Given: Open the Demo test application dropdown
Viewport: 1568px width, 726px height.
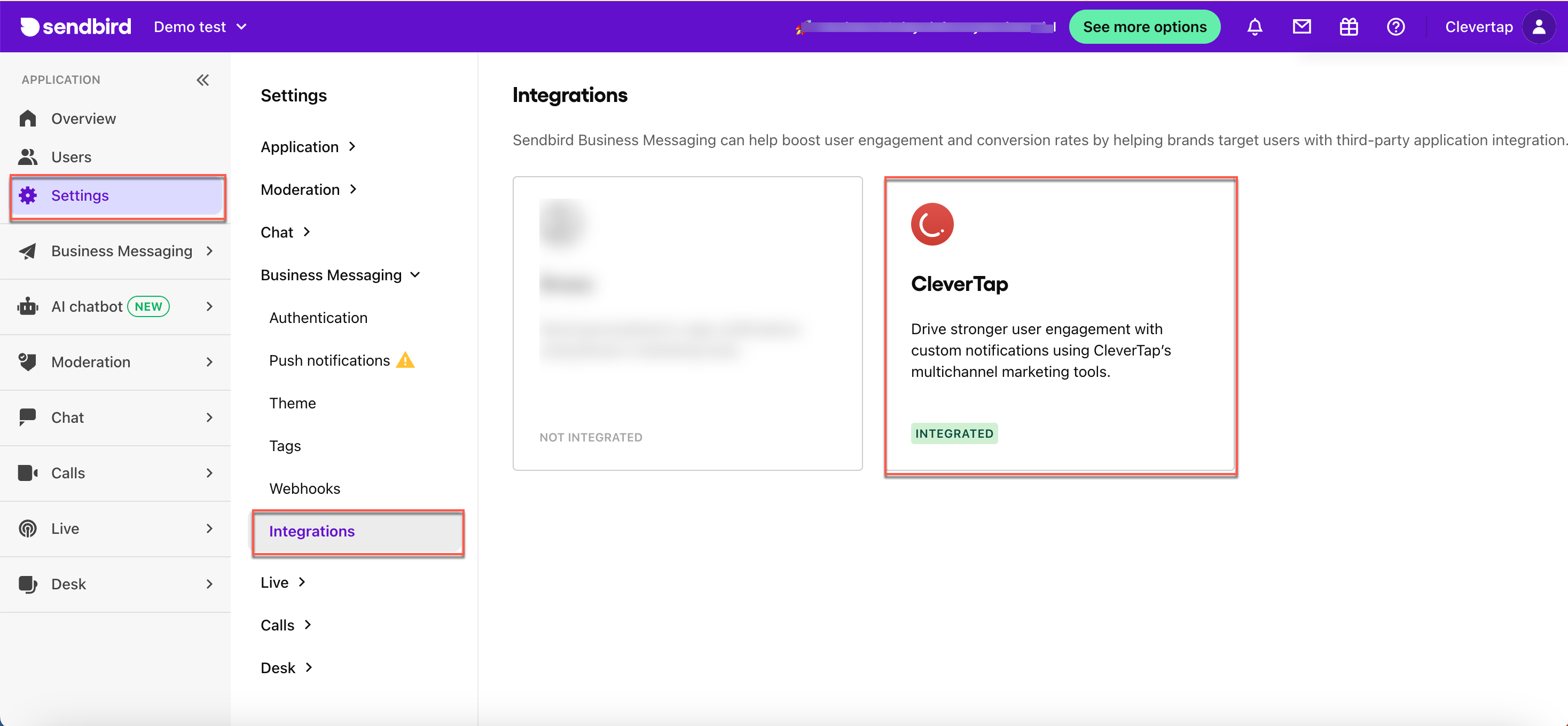Looking at the screenshot, I should [x=200, y=27].
